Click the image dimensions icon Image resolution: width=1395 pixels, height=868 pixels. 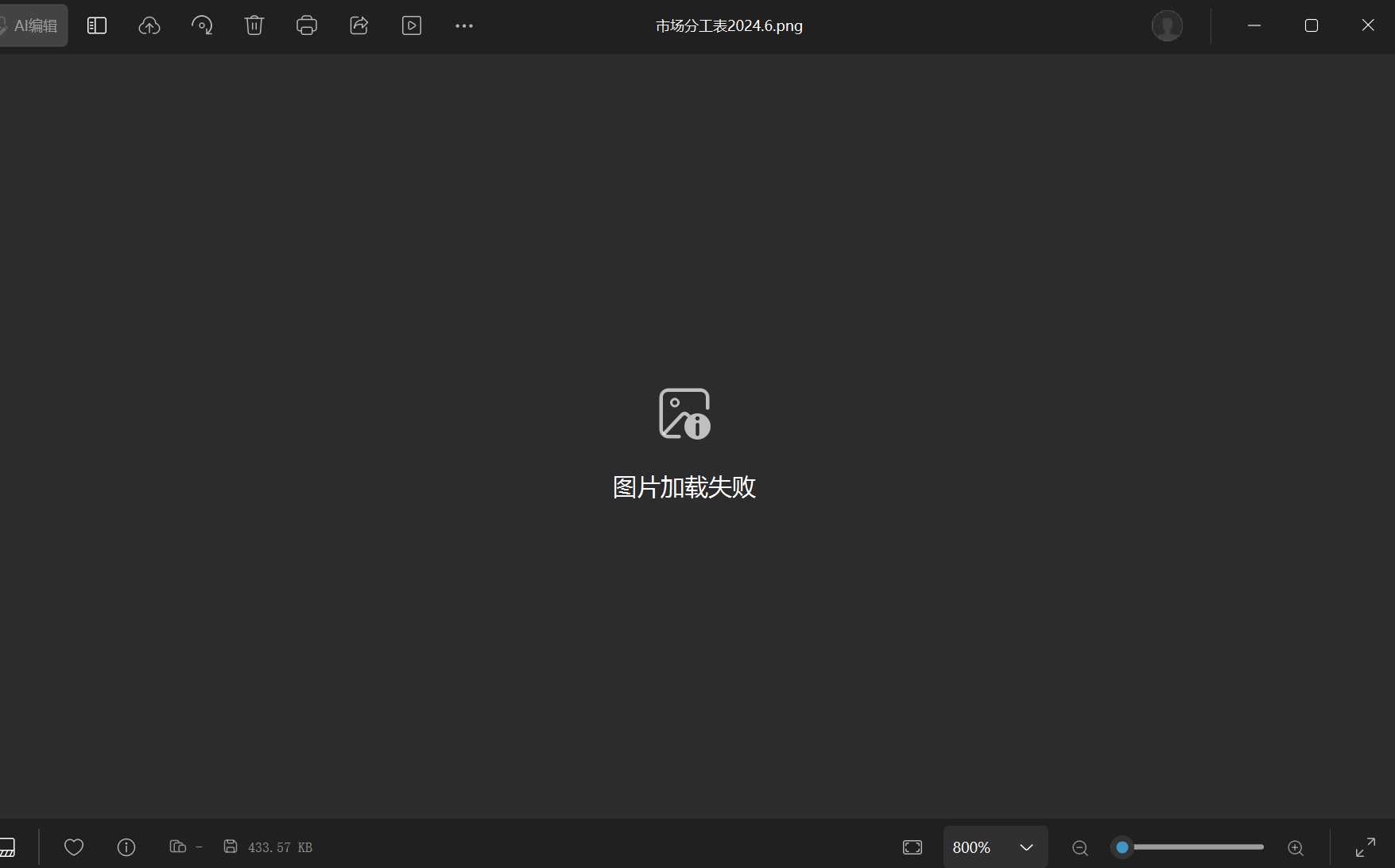[x=178, y=847]
